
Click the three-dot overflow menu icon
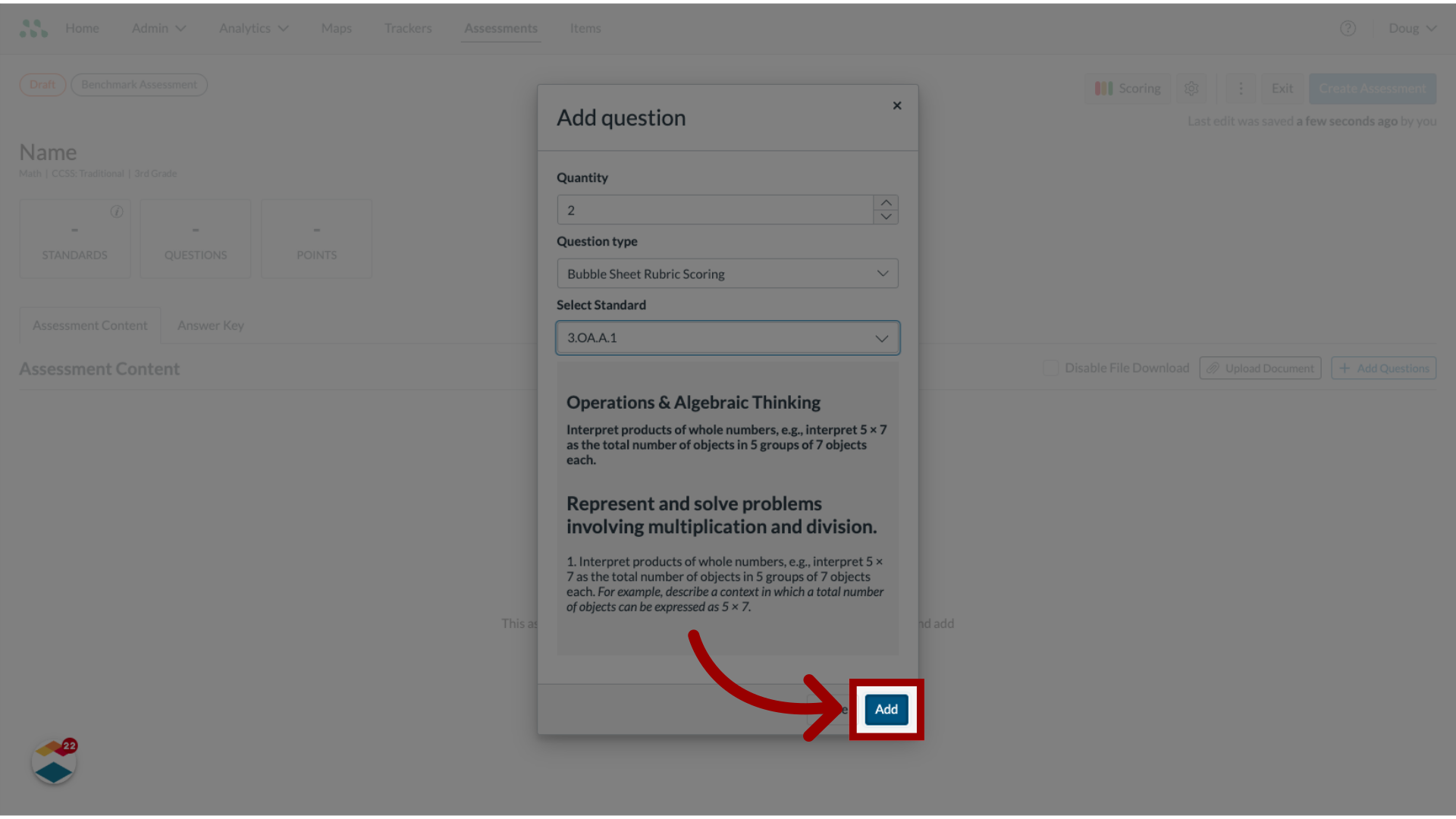[1241, 88]
